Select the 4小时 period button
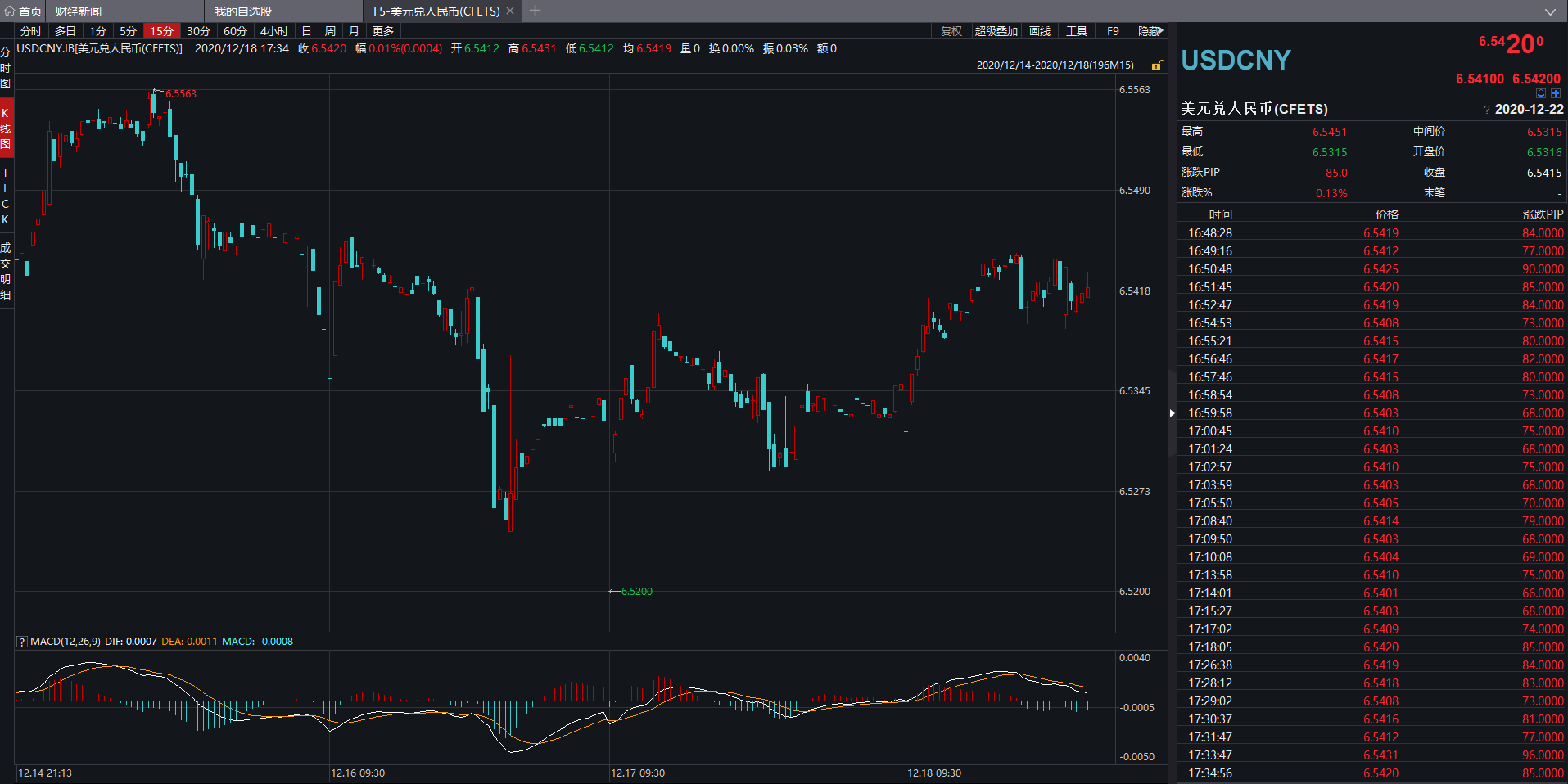Viewport: 1568px width, 784px height. pyautogui.click(x=273, y=31)
